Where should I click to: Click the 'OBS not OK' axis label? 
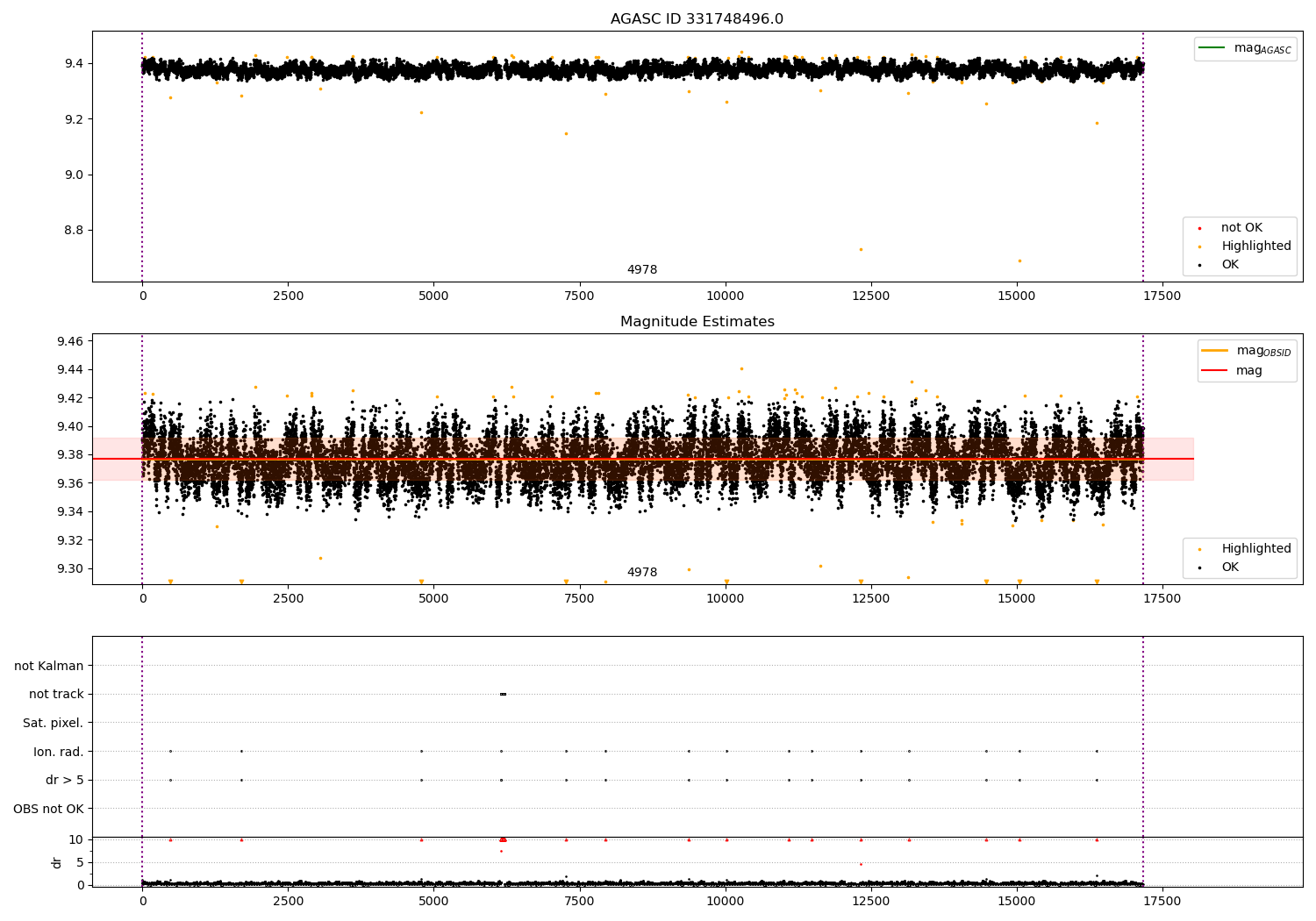pyautogui.click(x=48, y=809)
